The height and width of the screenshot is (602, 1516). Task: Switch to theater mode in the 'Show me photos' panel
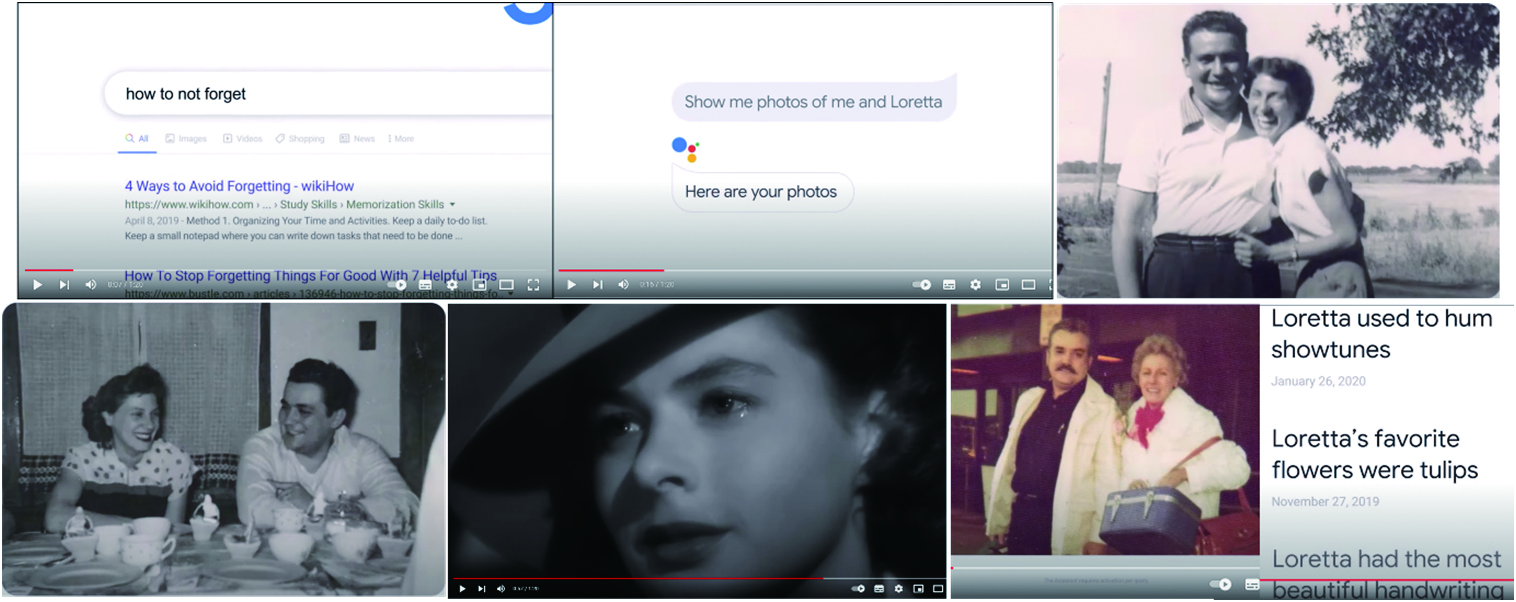pos(1028,285)
